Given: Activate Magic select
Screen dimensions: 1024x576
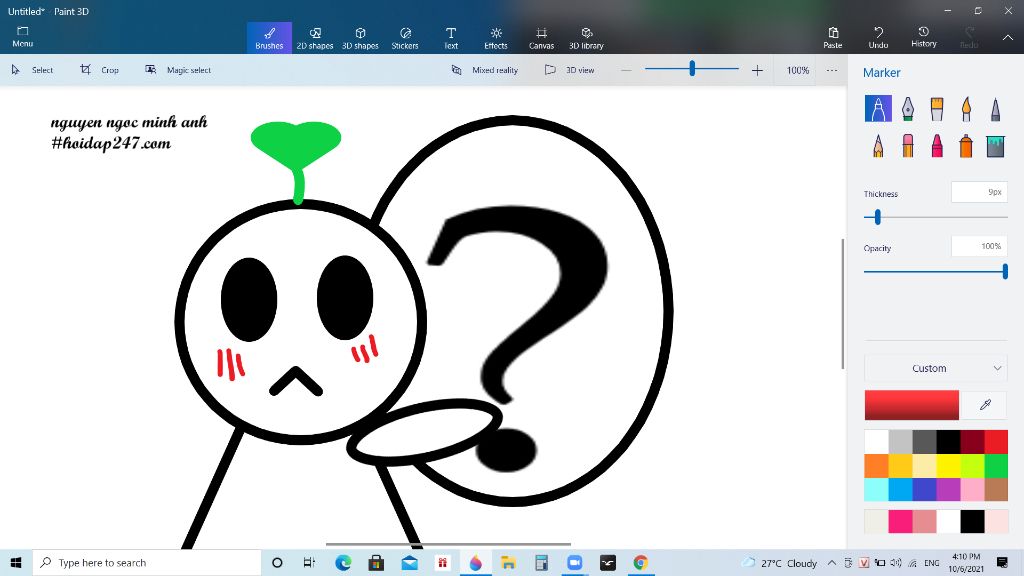Looking at the screenshot, I should (178, 70).
